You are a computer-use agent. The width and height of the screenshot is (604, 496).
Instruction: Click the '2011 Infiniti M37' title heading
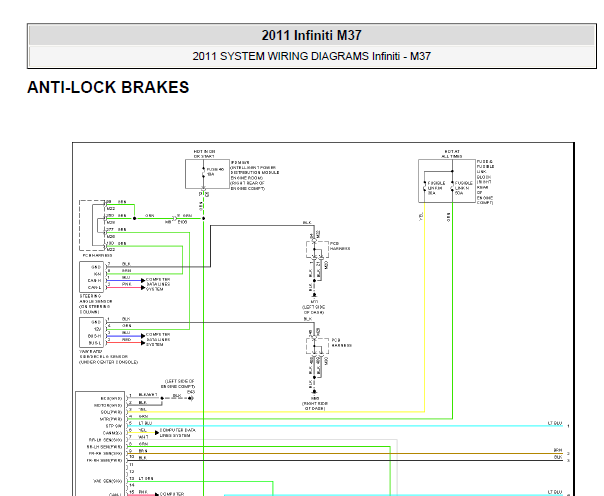pyautogui.click(x=311, y=35)
